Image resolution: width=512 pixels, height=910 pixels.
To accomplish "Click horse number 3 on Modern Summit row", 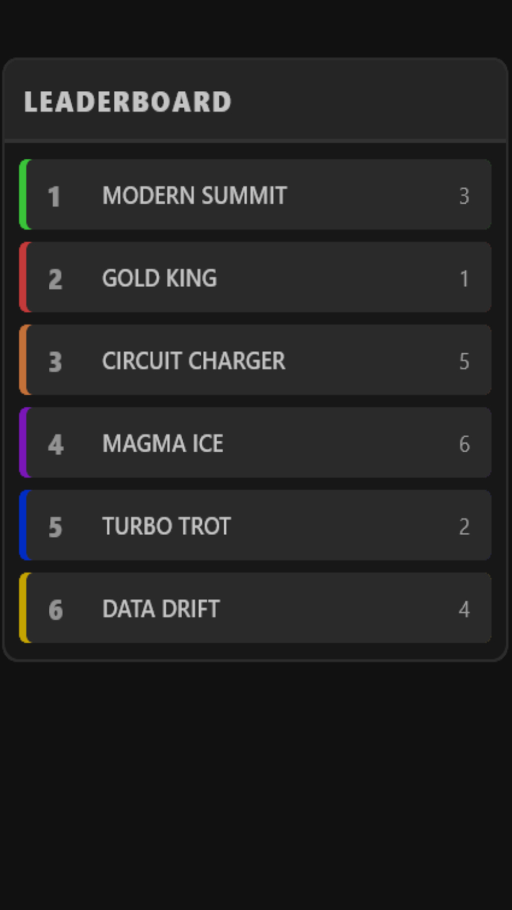I will (x=464, y=196).
